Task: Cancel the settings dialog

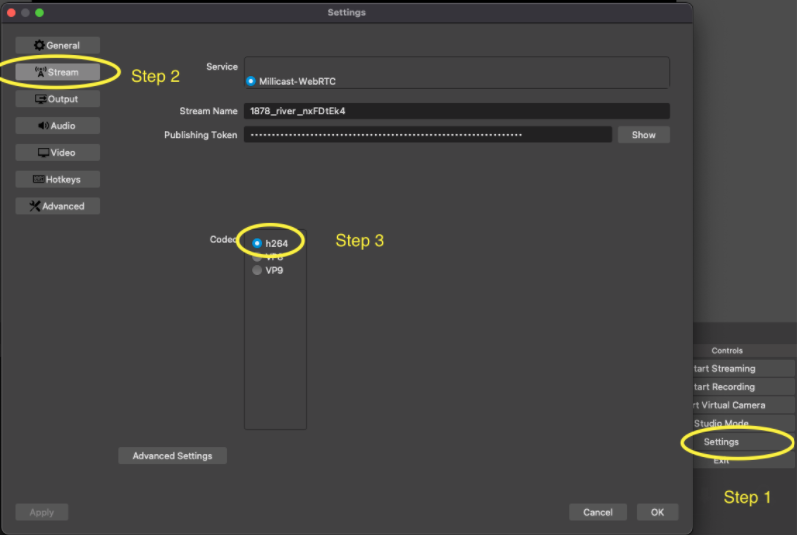Action: click(x=598, y=512)
